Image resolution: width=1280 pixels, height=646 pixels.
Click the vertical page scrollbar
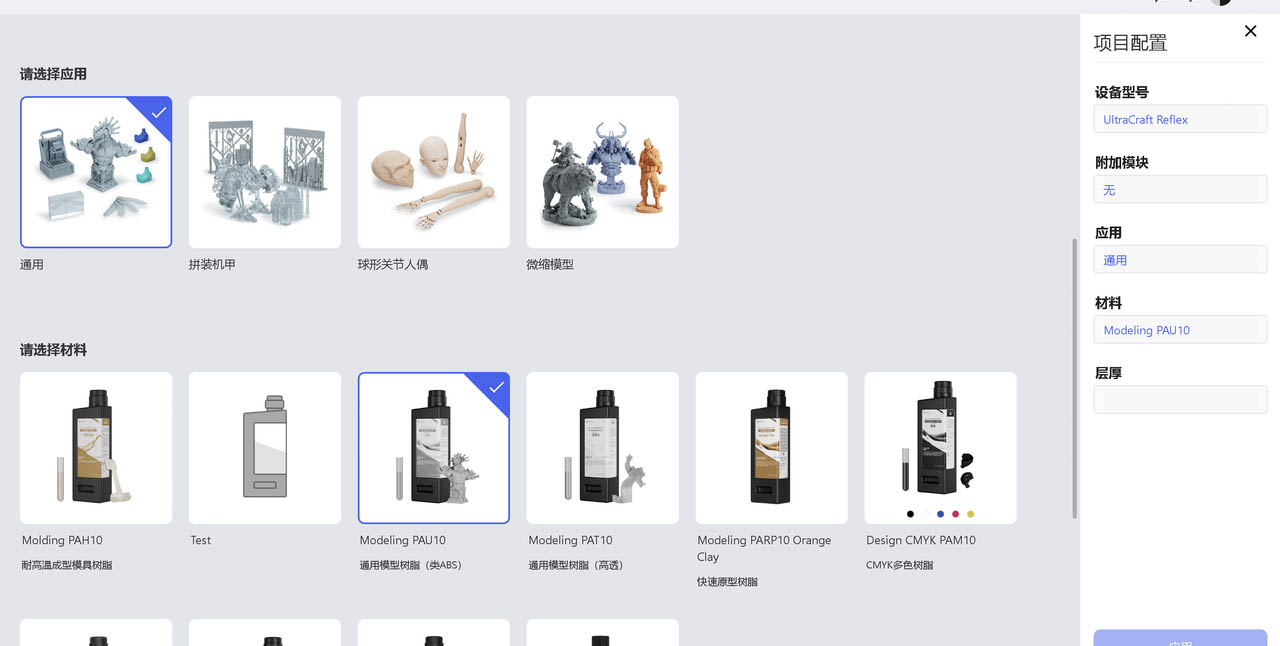pos(1075,378)
